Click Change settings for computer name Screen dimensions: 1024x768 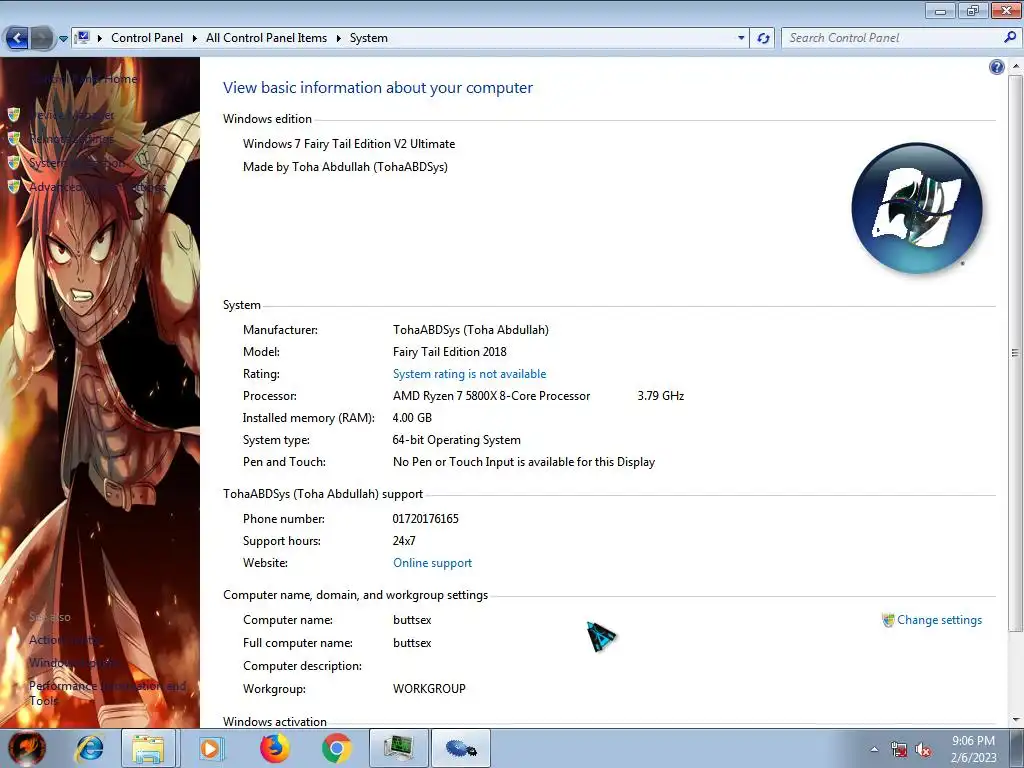pyautogui.click(x=939, y=620)
